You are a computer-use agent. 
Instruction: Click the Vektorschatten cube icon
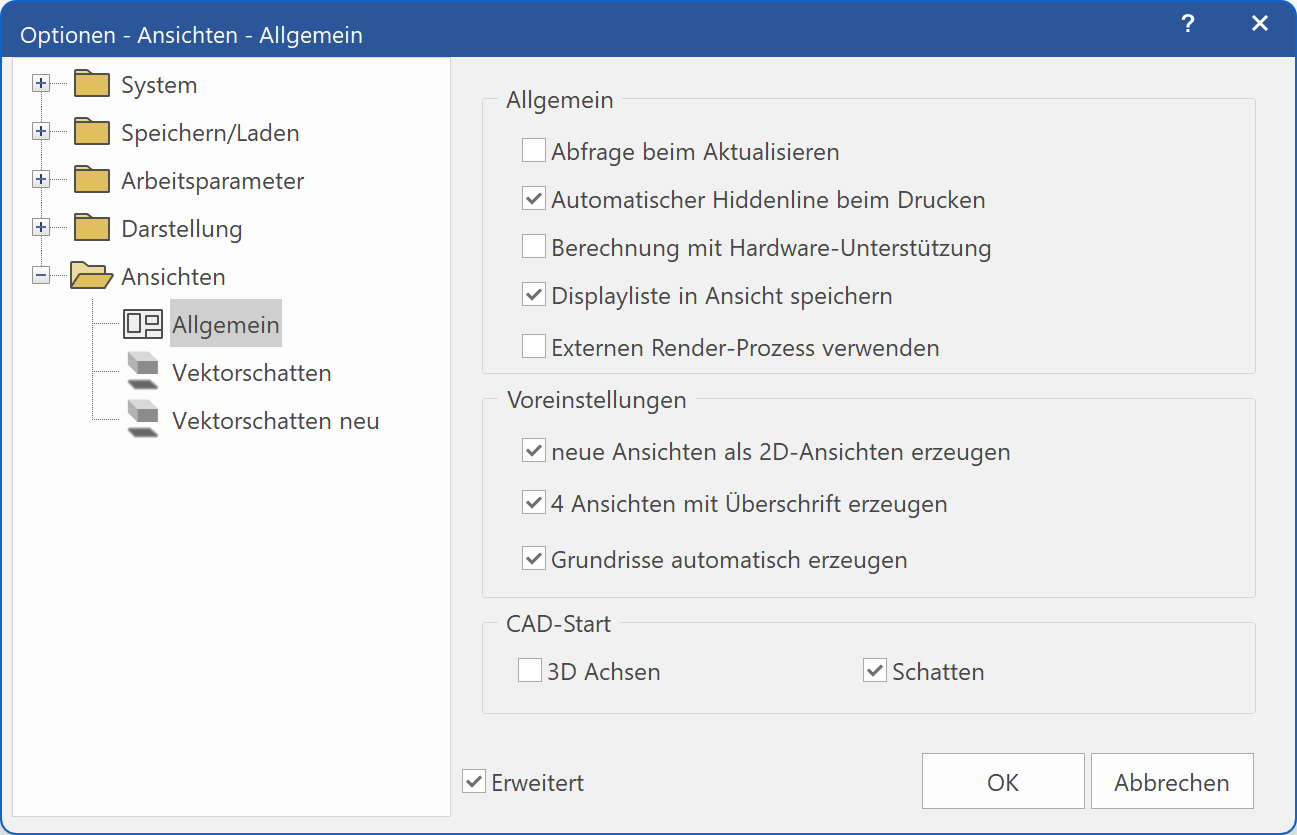point(143,371)
